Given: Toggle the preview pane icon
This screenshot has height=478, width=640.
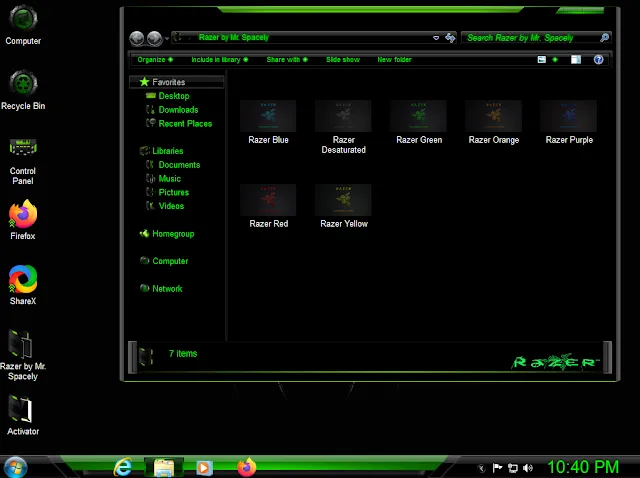Looking at the screenshot, I should 576,60.
